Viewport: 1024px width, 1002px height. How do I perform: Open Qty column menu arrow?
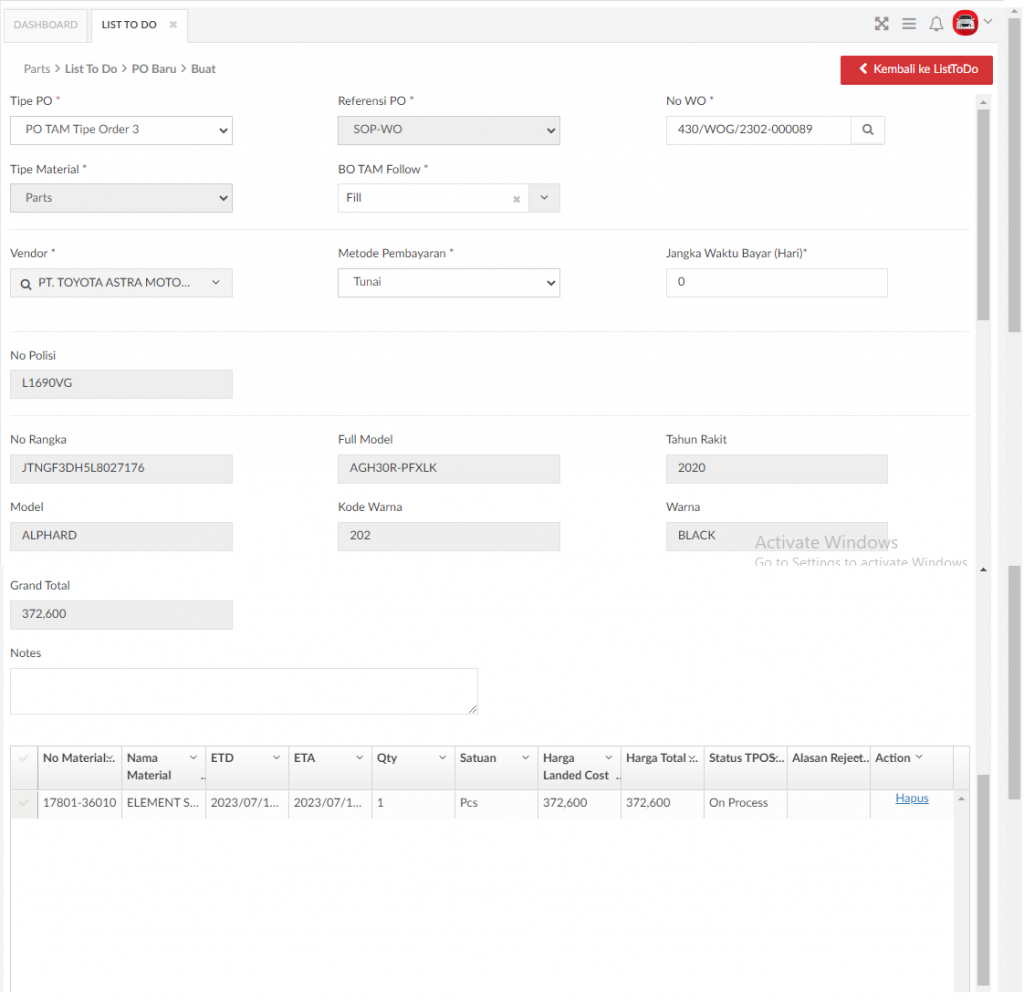pyautogui.click(x=442, y=758)
